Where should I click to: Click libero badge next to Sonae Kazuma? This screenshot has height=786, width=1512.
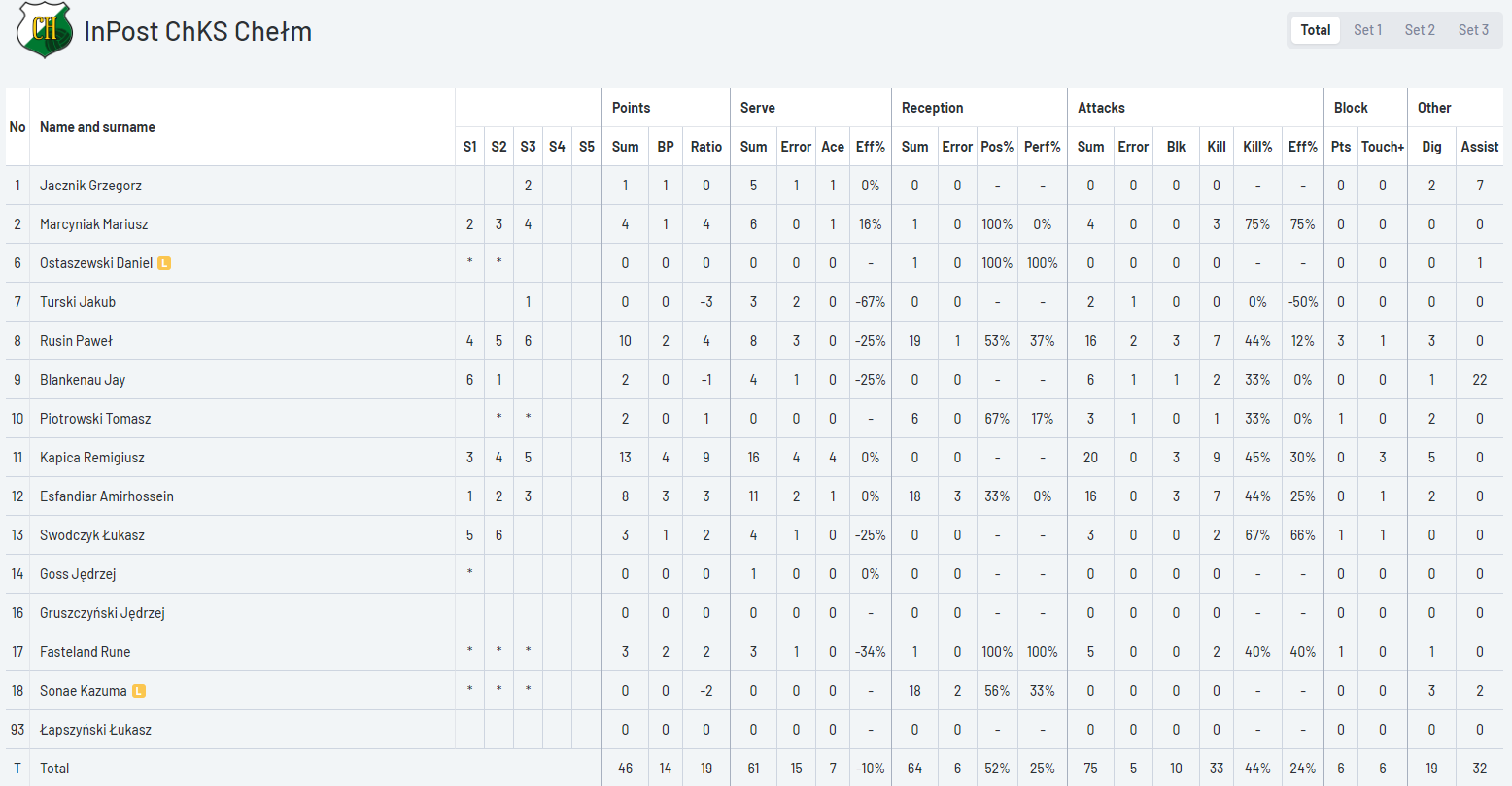coord(139,691)
